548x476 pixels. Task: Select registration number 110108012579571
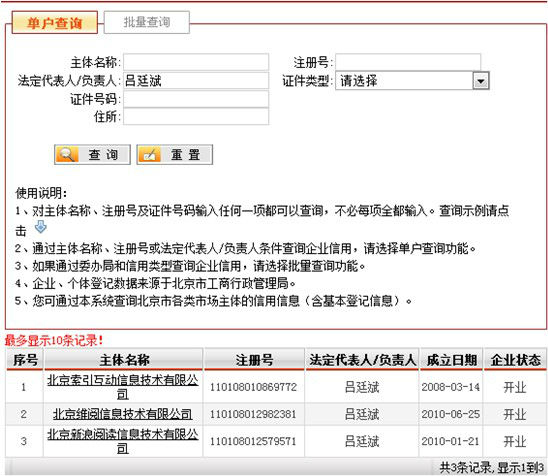253,441
